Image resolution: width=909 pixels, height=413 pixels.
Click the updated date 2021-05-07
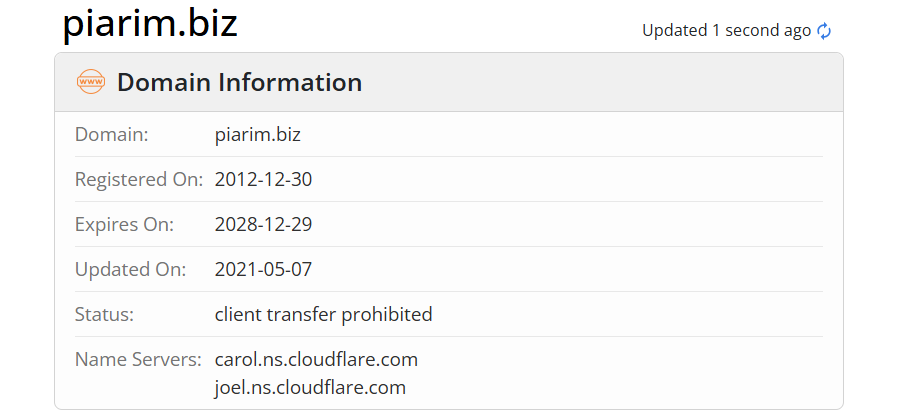pos(263,269)
